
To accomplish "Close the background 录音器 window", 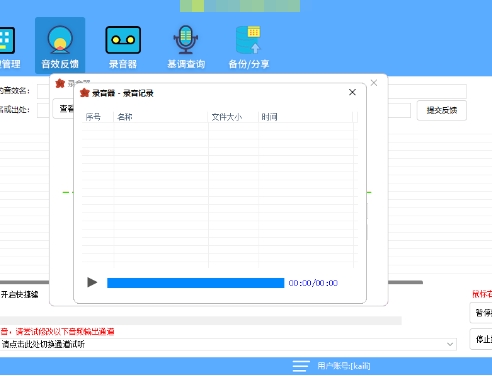I will pos(374,83).
